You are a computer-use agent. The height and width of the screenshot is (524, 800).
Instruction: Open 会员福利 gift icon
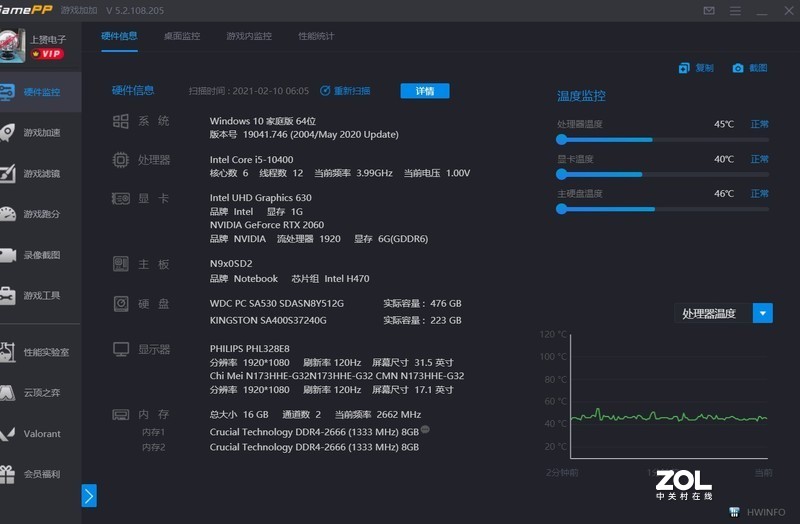pyautogui.click(x=8, y=474)
